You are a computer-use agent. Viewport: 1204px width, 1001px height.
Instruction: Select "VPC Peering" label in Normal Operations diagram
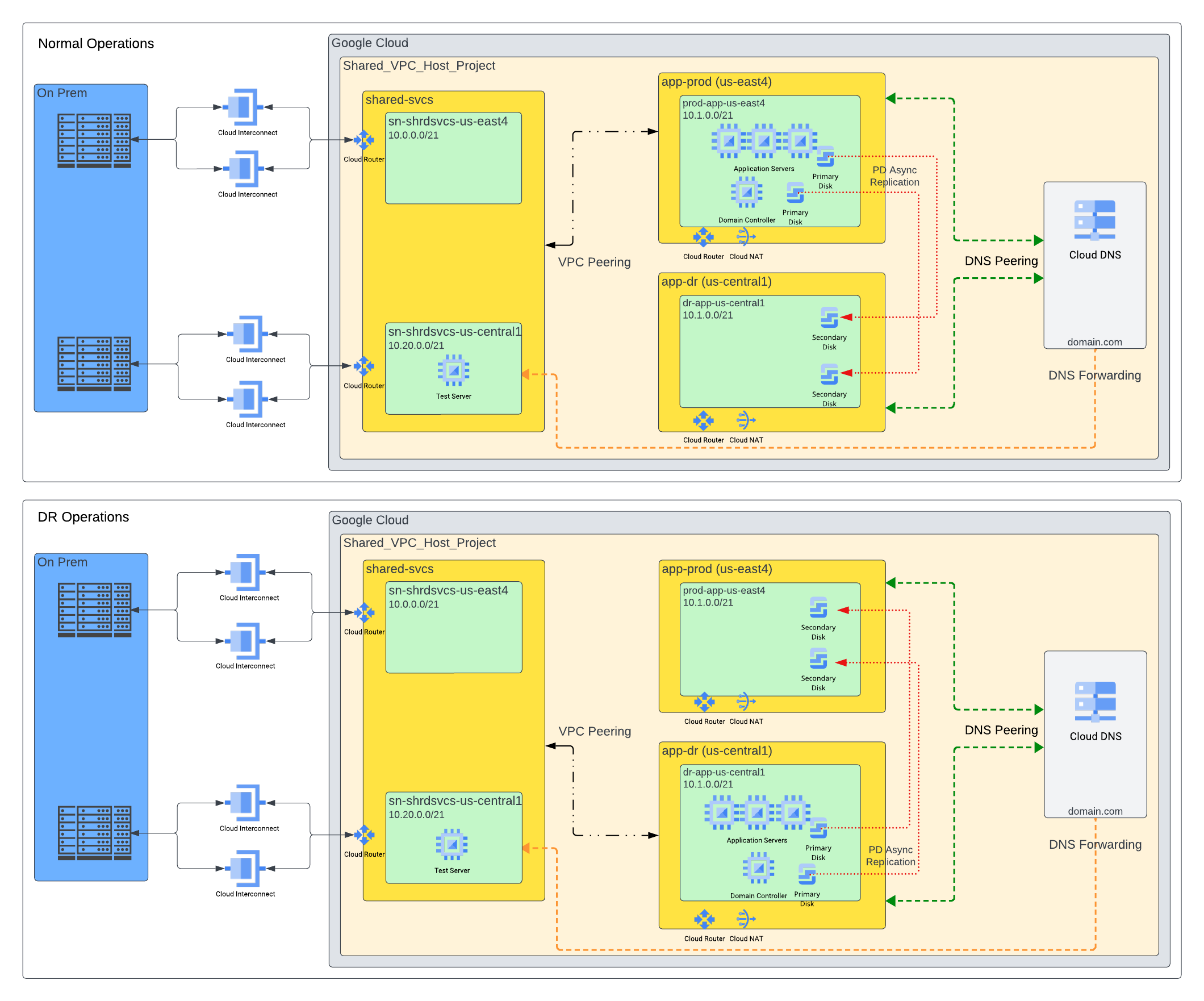[594, 262]
